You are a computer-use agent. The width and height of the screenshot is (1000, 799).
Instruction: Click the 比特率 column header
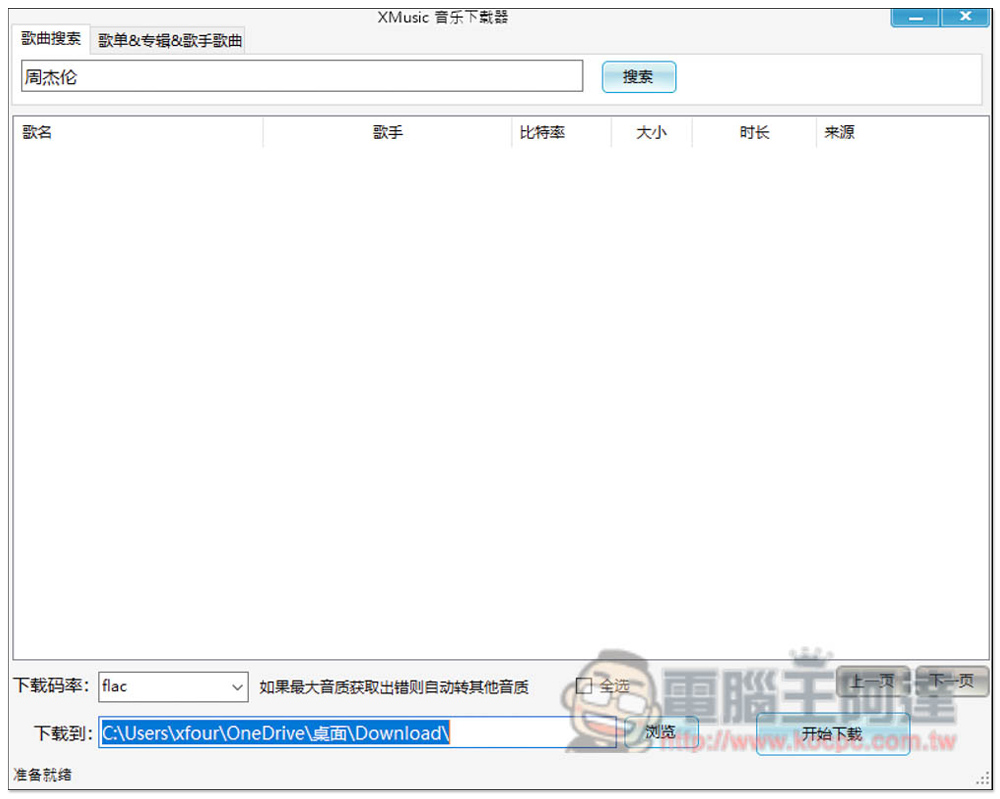[x=560, y=132]
